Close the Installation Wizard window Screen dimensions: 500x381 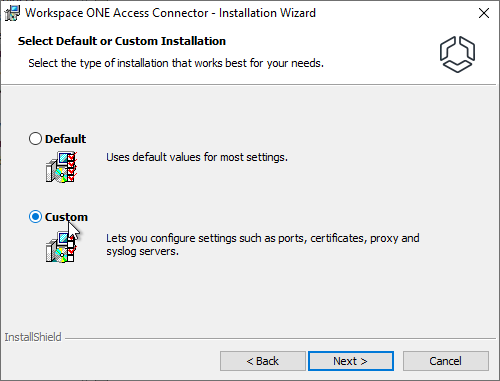[484, 13]
